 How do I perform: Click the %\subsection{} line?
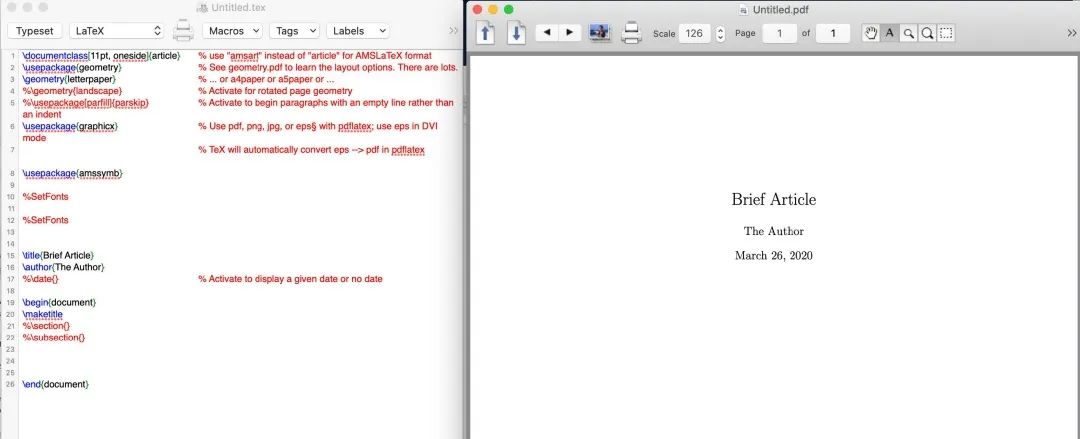[54, 337]
